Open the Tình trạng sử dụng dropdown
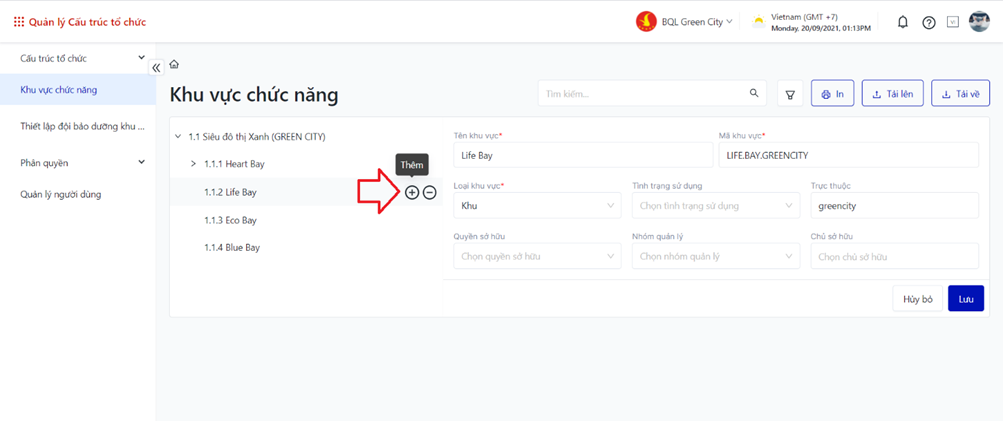Image resolution: width=1003 pixels, height=421 pixels. click(715, 205)
